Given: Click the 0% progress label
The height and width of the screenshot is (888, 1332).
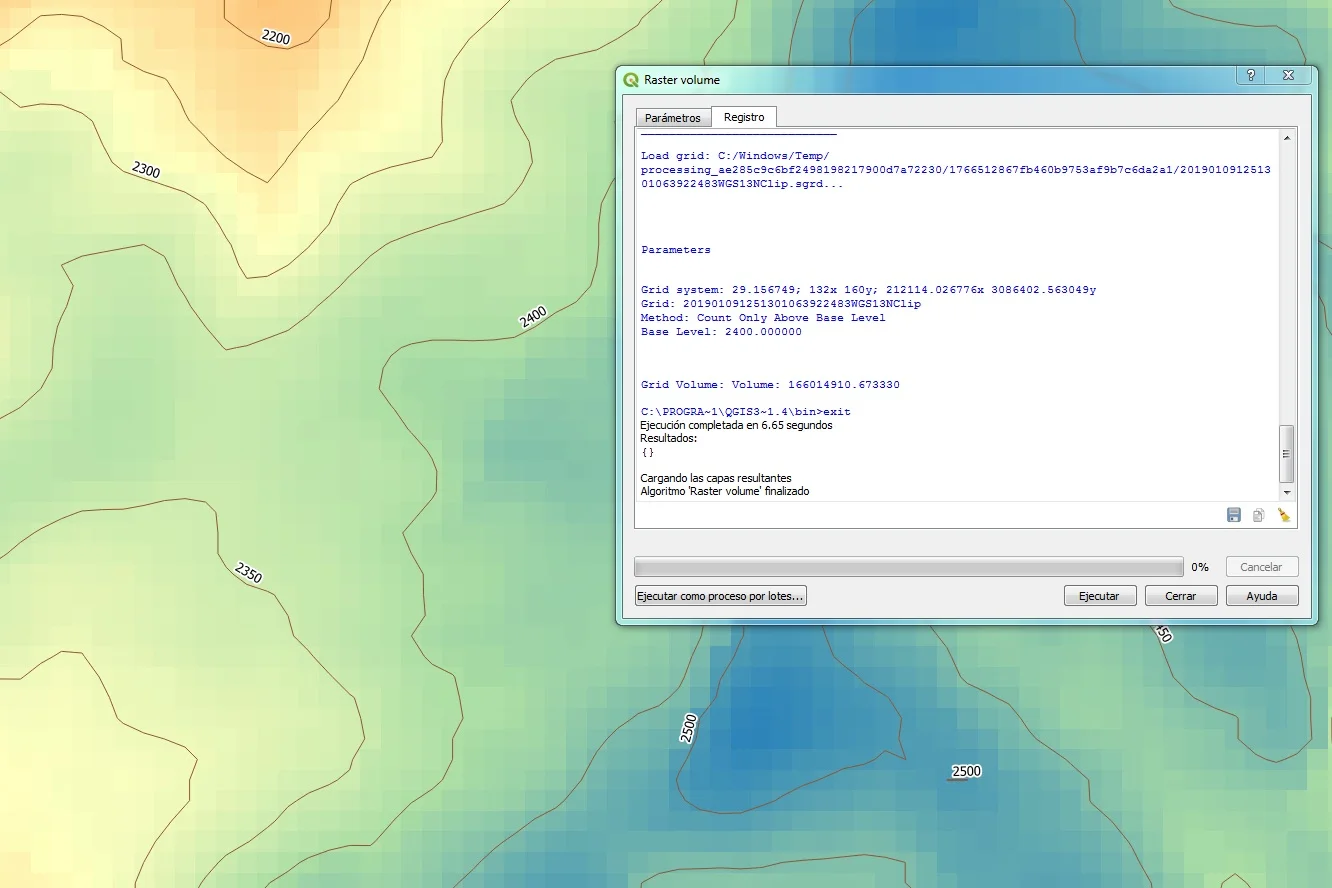Looking at the screenshot, I should tap(1200, 567).
